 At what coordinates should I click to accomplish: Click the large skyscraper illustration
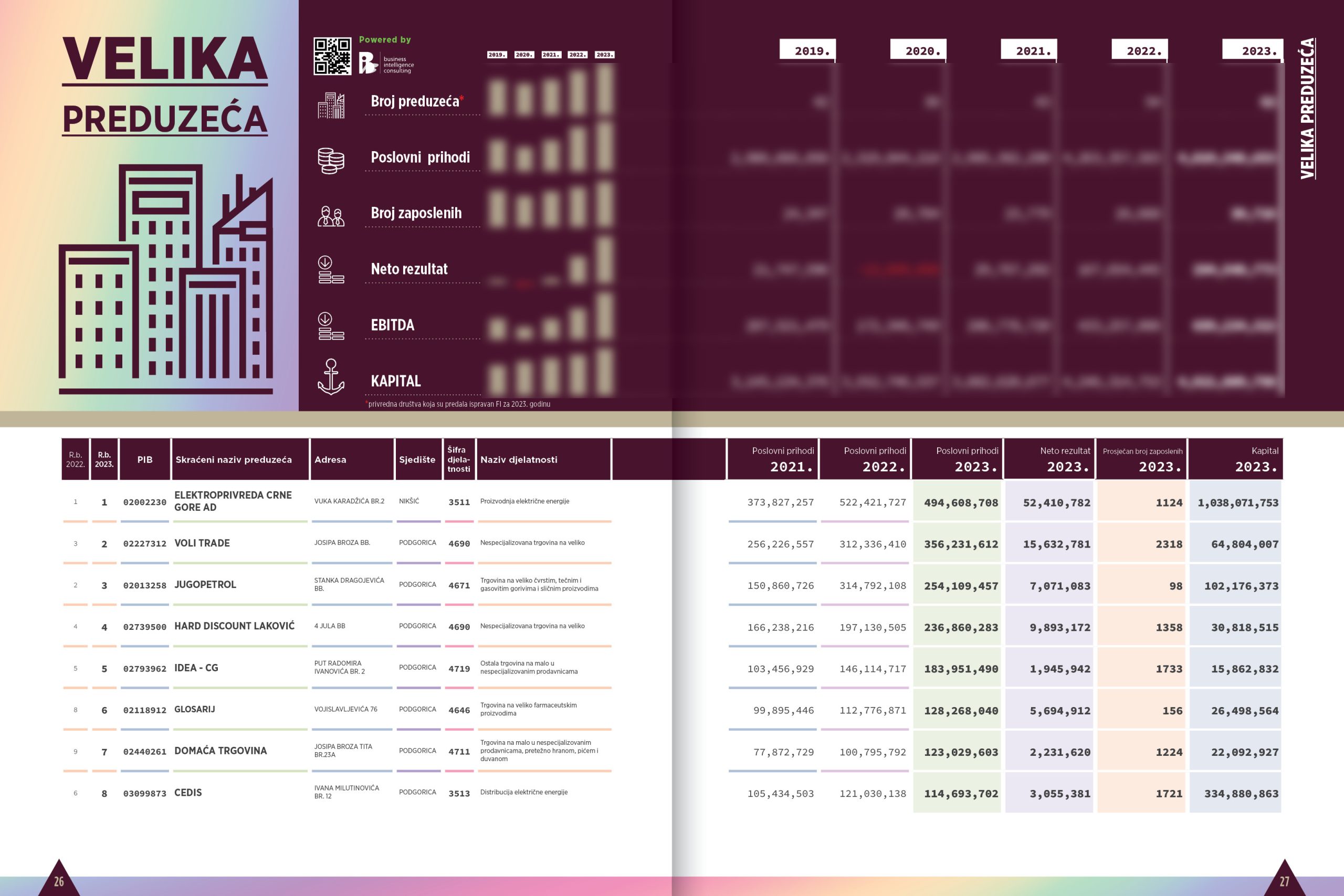point(166,279)
